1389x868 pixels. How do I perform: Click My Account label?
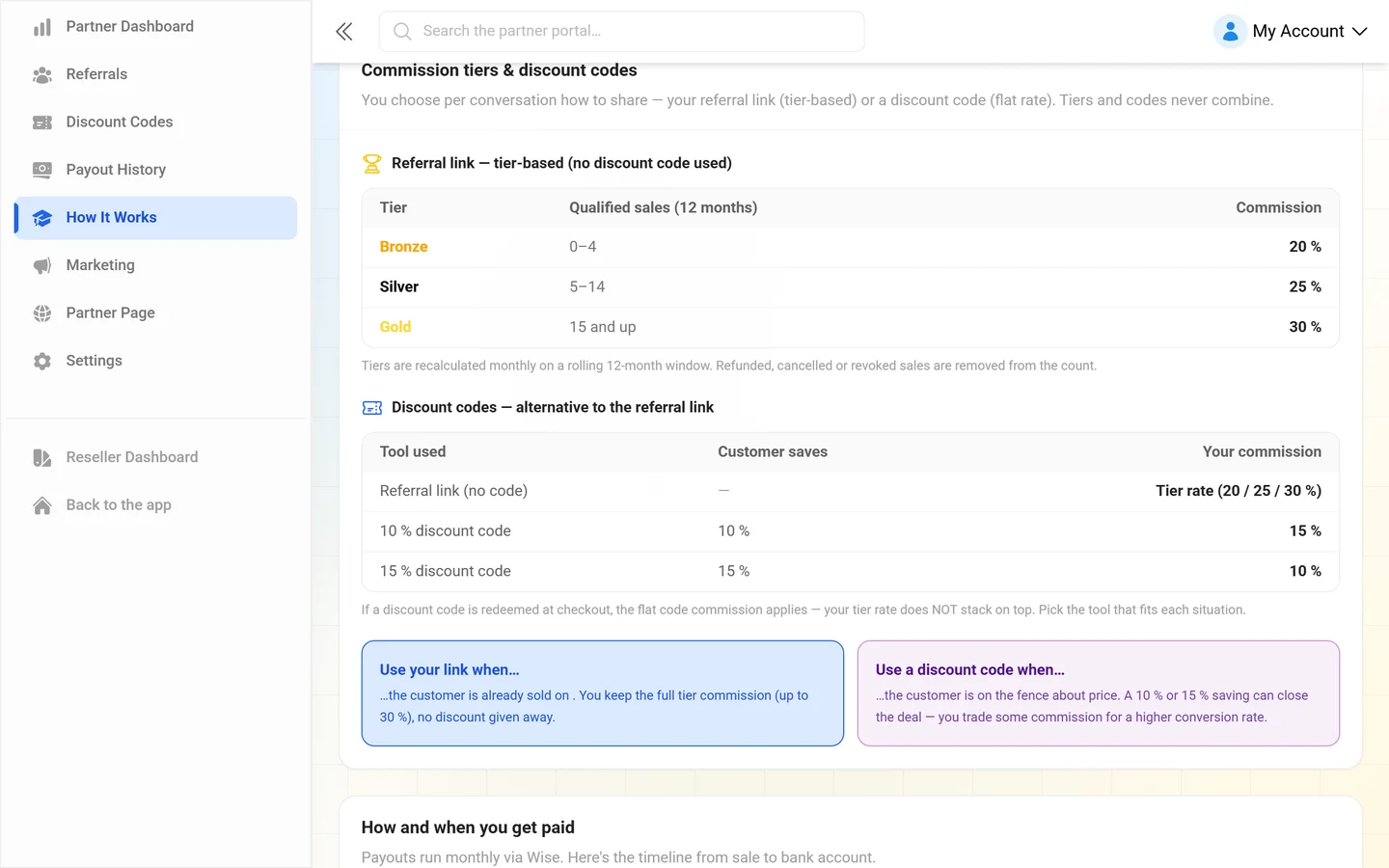[1297, 32]
